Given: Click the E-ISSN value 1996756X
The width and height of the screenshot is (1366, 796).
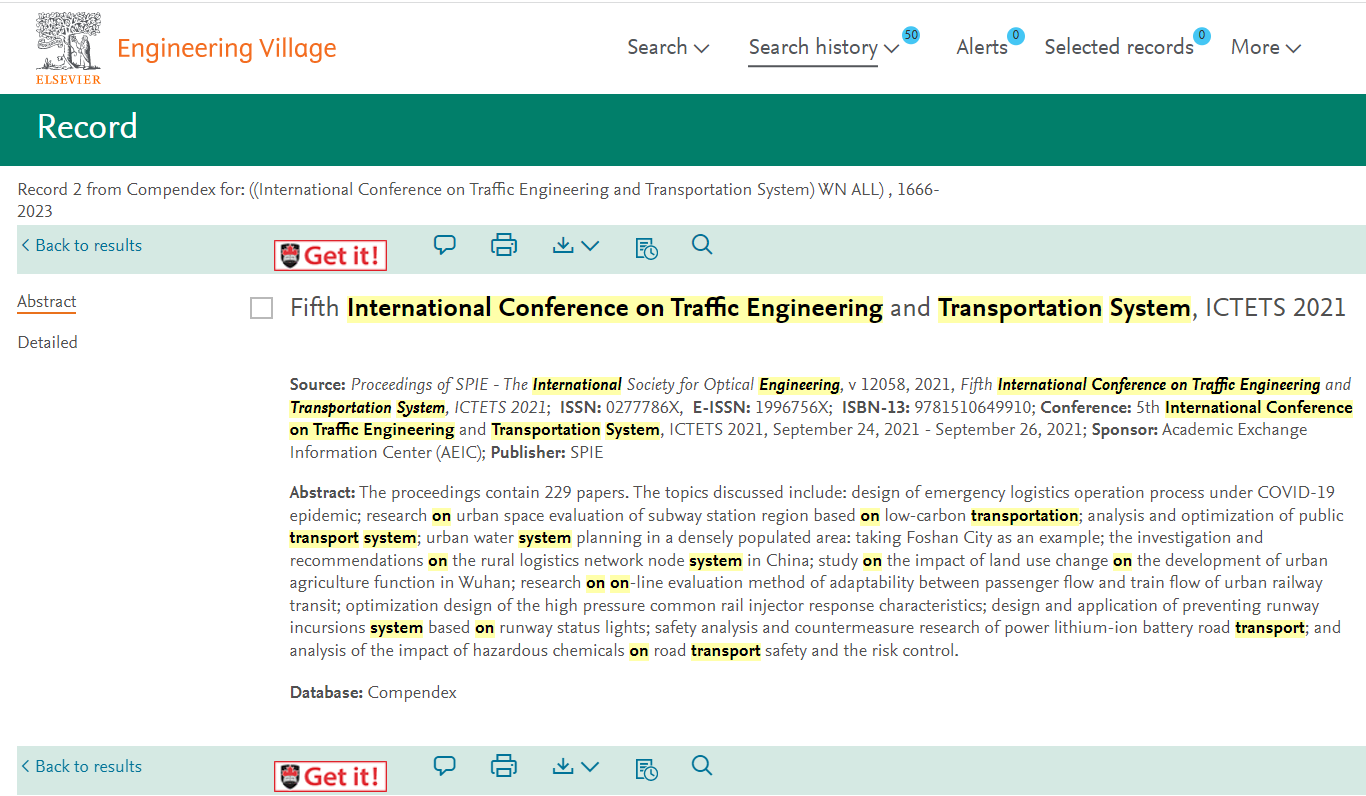Looking at the screenshot, I should pyautogui.click(x=793, y=407).
